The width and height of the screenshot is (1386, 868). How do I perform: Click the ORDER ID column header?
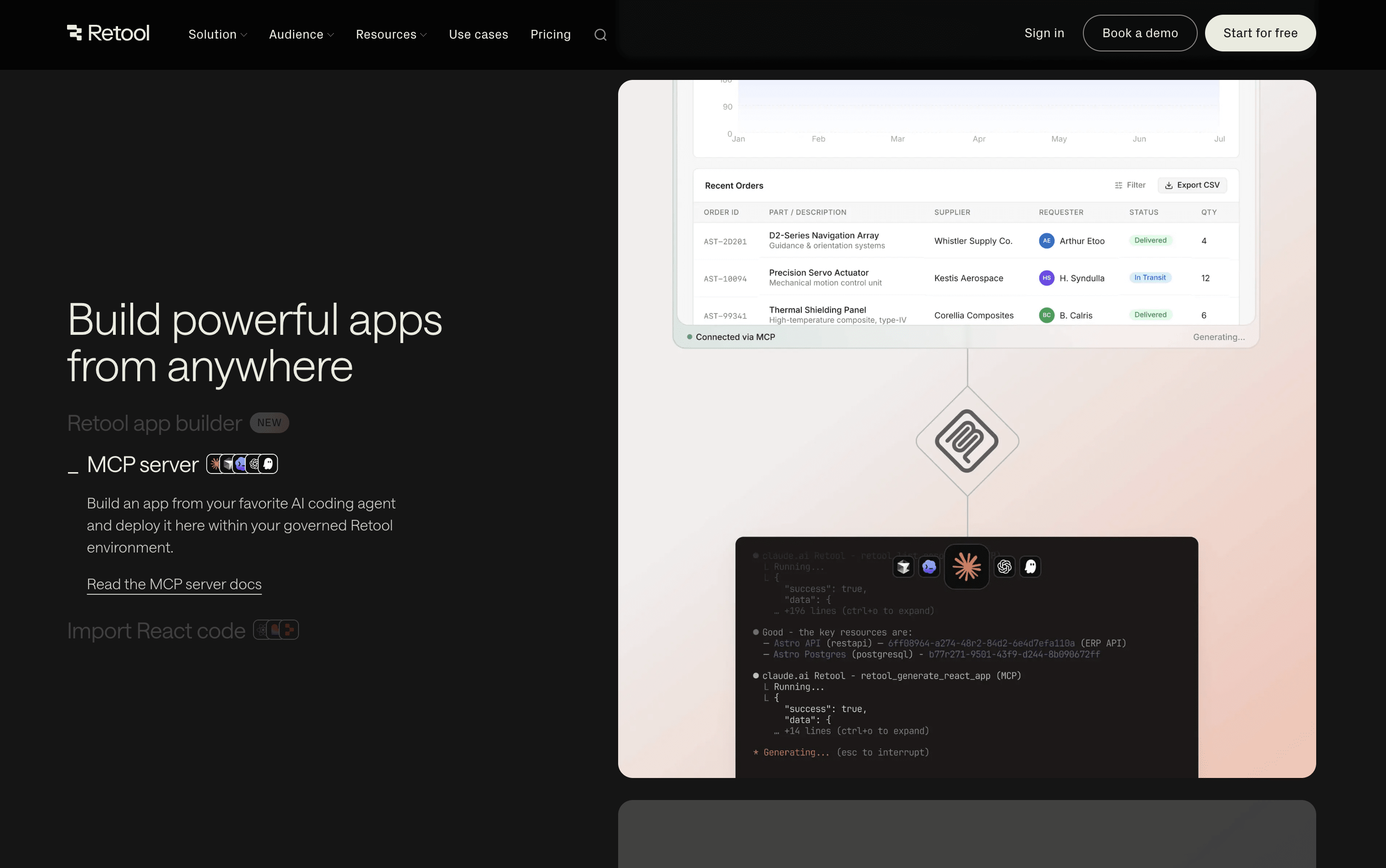pos(721,212)
